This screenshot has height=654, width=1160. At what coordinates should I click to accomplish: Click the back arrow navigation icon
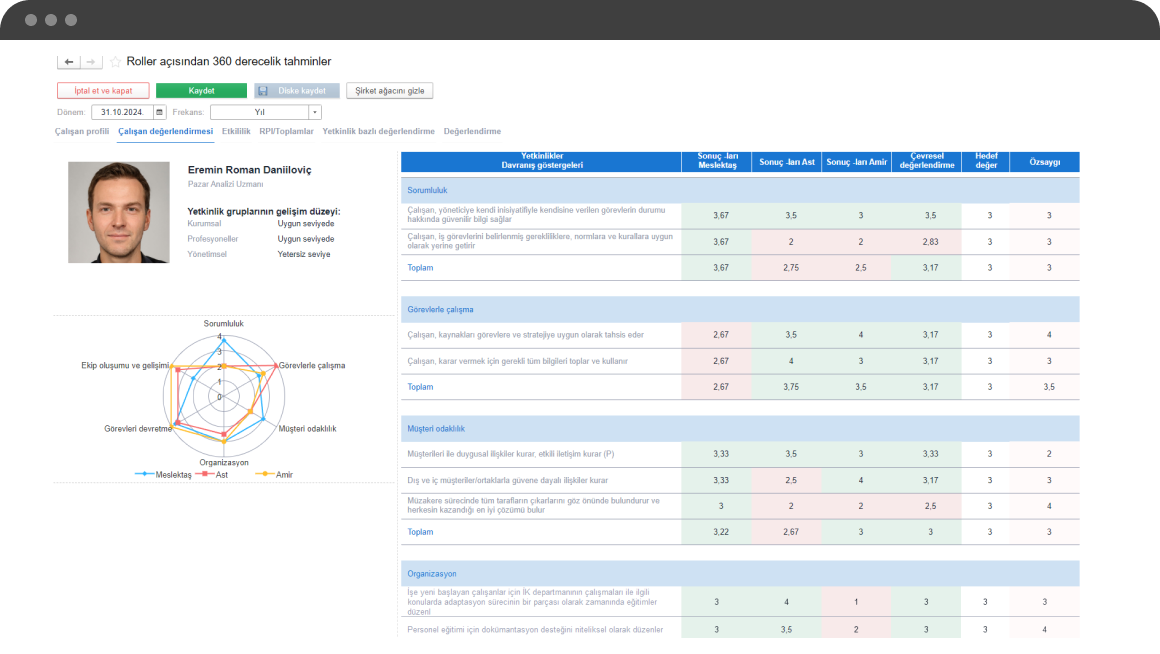(x=69, y=62)
